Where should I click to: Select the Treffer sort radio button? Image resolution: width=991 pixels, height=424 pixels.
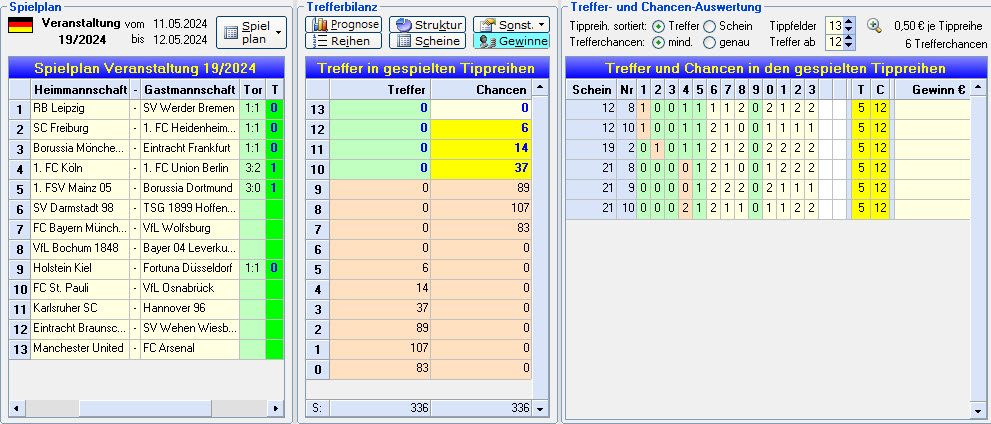(x=658, y=26)
